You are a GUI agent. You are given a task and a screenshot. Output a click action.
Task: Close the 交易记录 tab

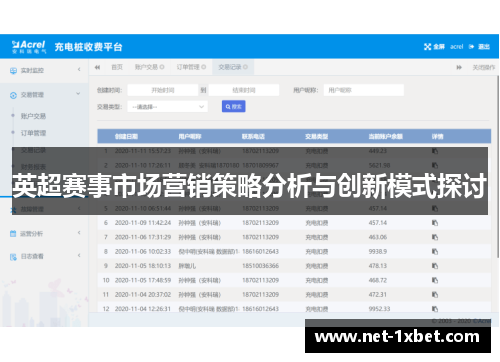(x=245, y=67)
